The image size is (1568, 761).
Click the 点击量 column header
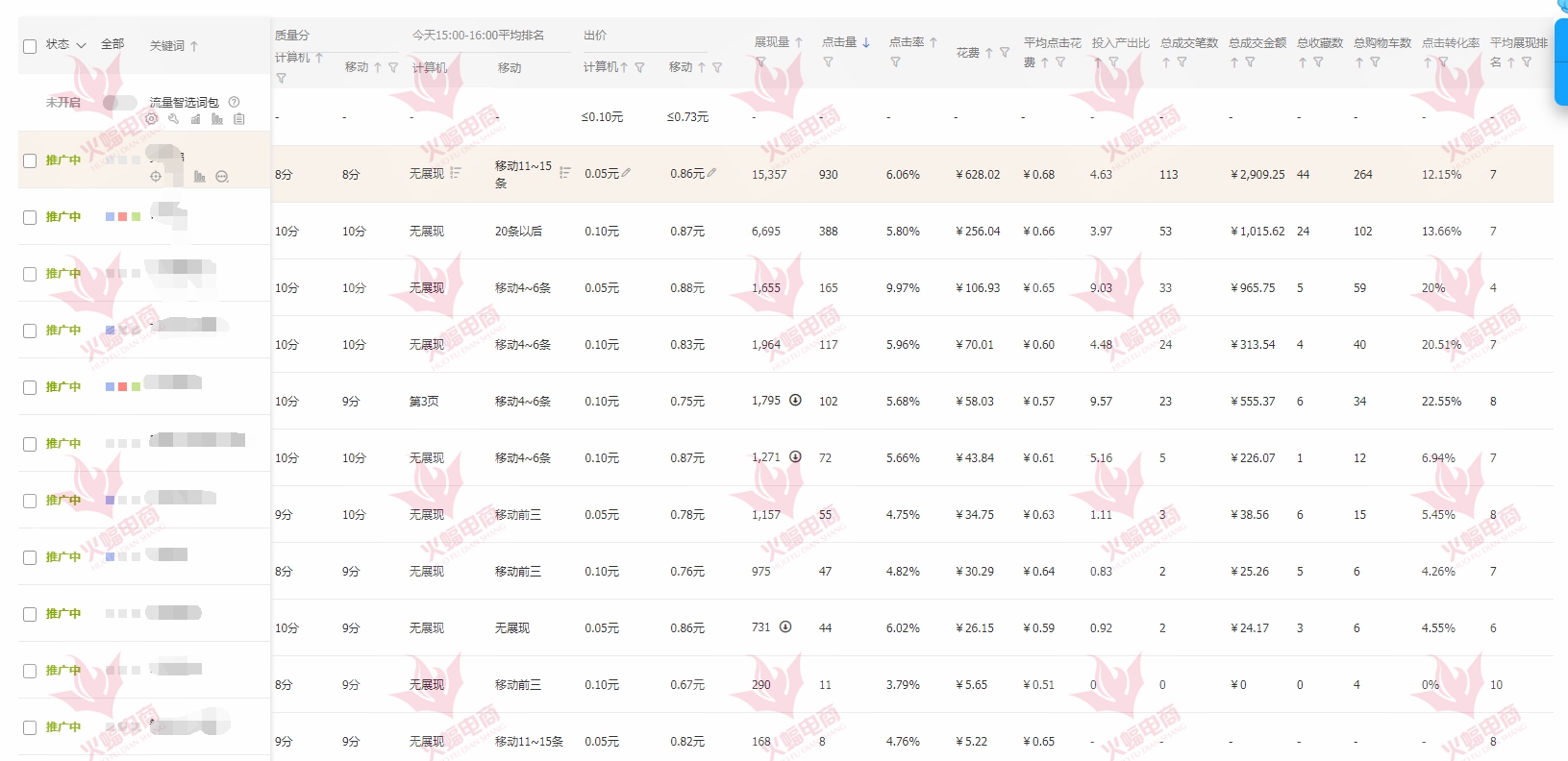click(x=839, y=42)
